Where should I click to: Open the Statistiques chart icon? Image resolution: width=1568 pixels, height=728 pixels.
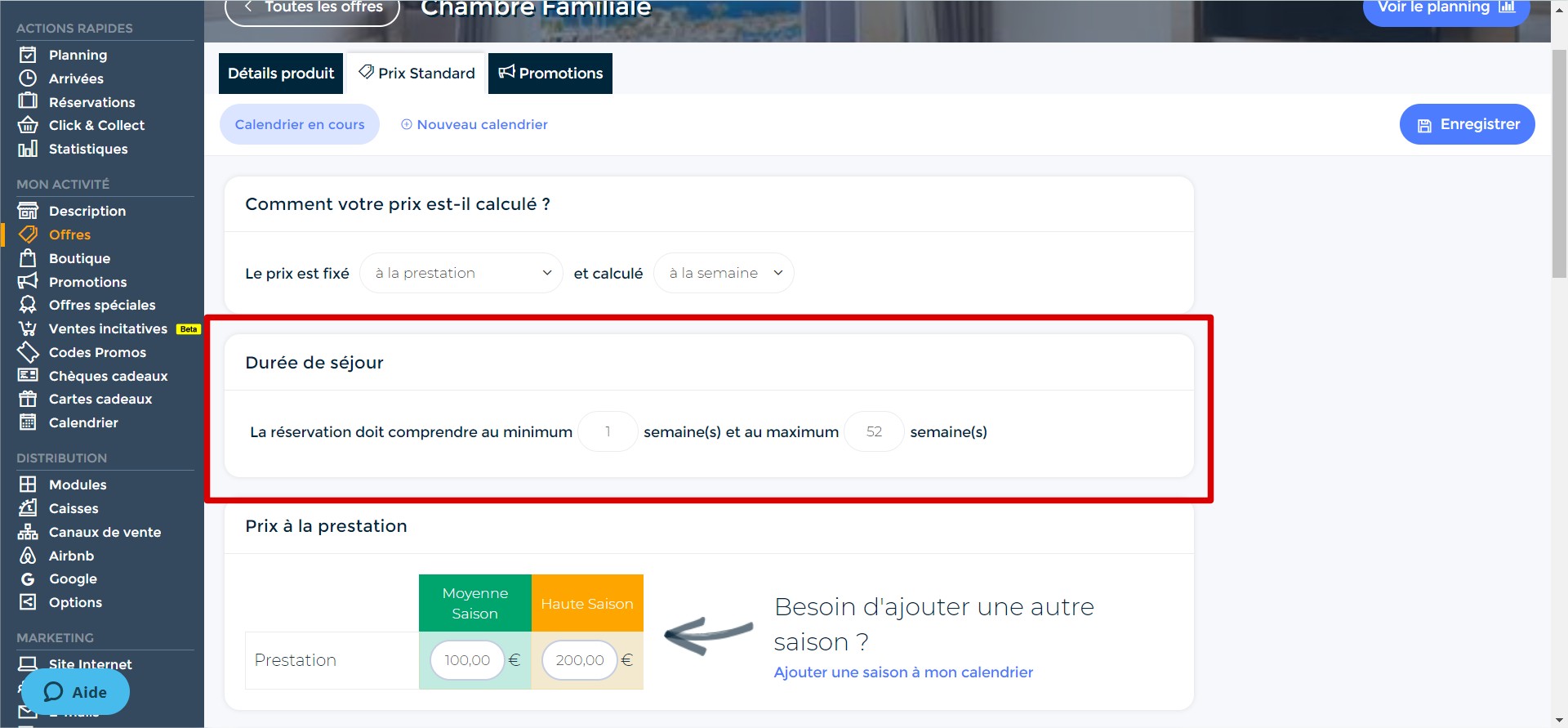pyautogui.click(x=28, y=149)
